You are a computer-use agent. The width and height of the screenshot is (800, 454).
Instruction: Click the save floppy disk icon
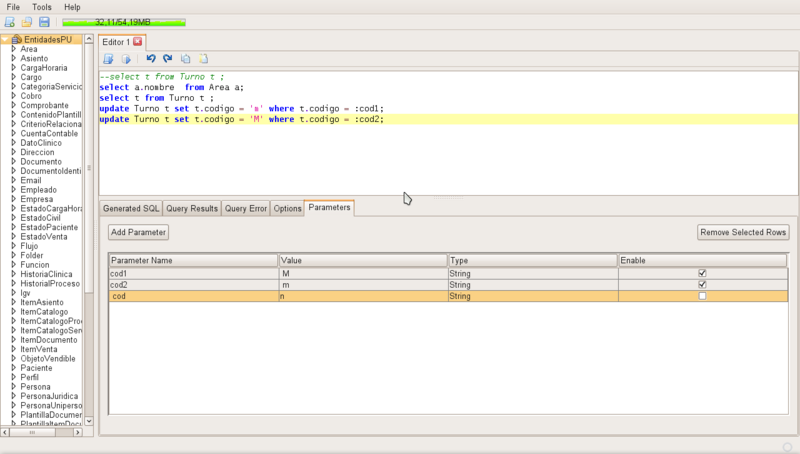pos(44,22)
